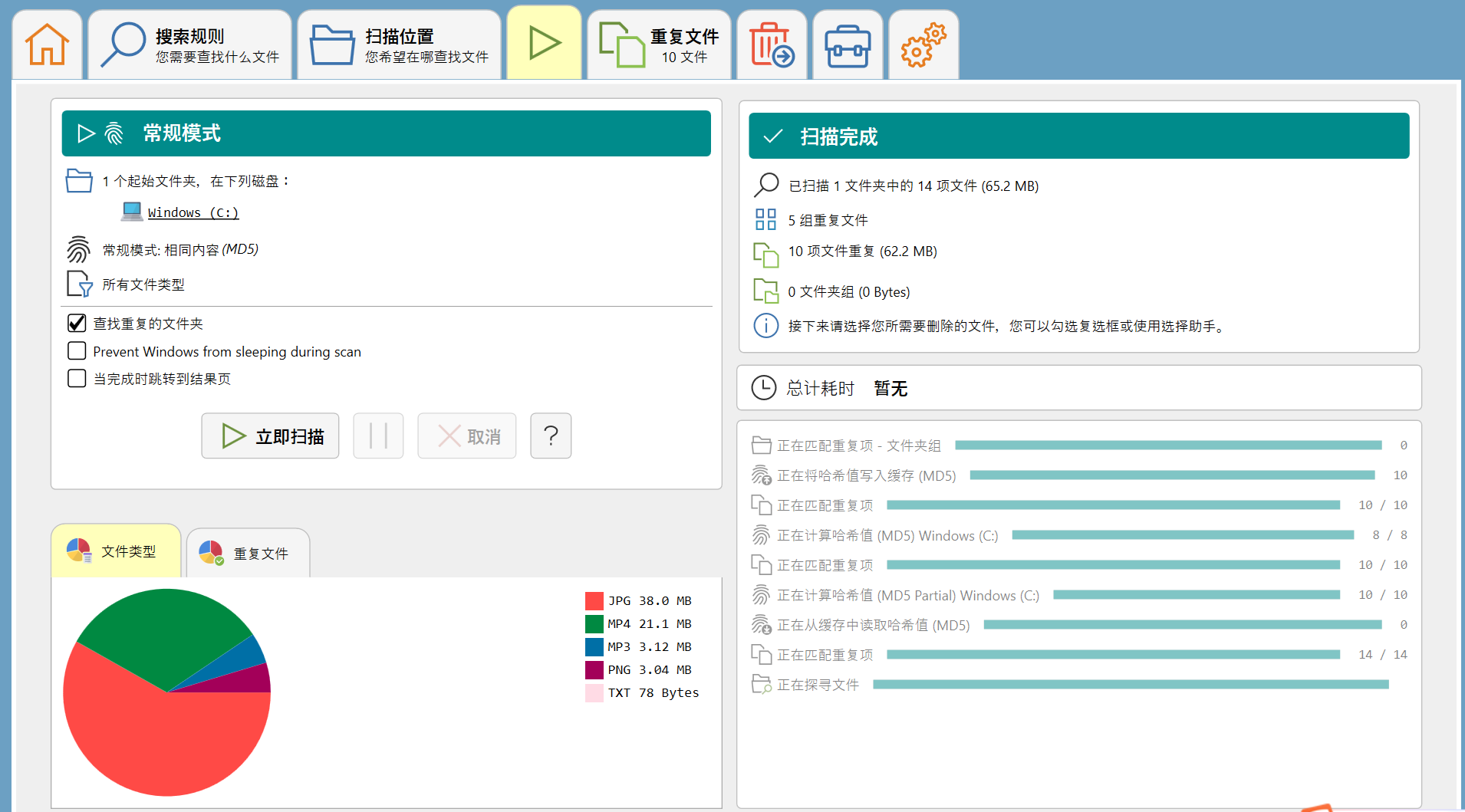Open the 搜索规则 search criteria tab
Screen dimensions: 1465x812
tap(190, 44)
